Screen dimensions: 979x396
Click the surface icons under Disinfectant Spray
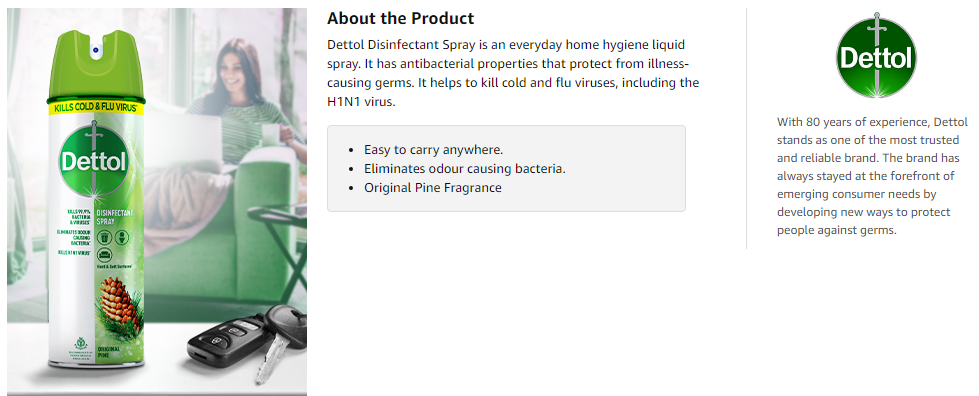coord(111,244)
